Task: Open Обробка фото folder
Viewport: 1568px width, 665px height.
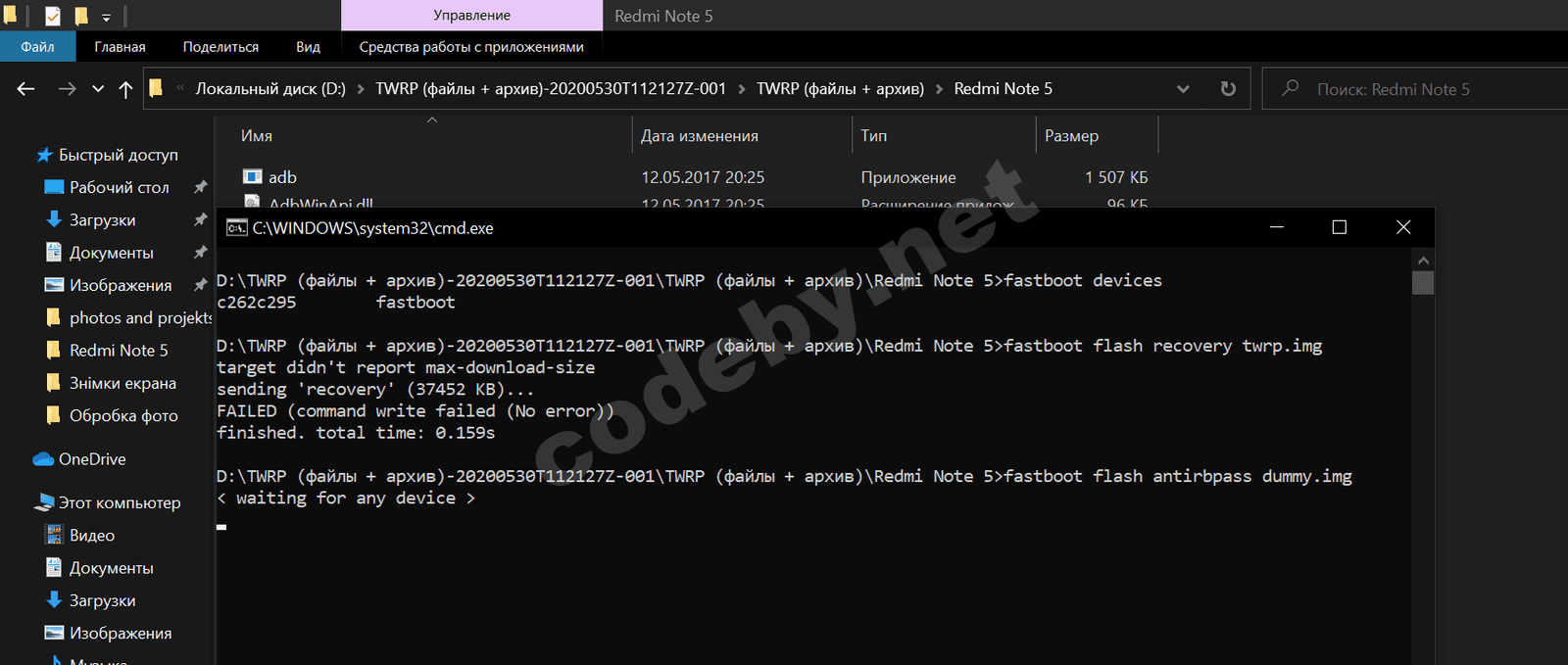Action: point(123,416)
